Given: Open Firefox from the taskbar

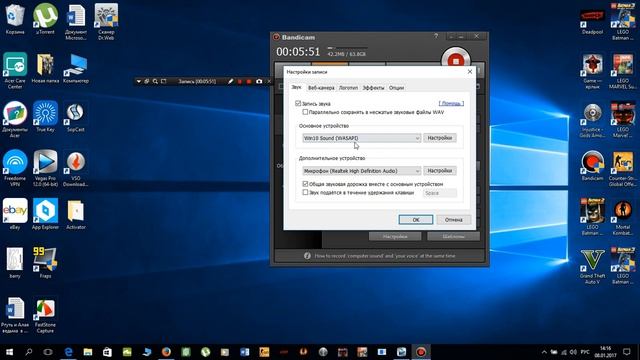Looking at the screenshot, I should click(x=166, y=352).
